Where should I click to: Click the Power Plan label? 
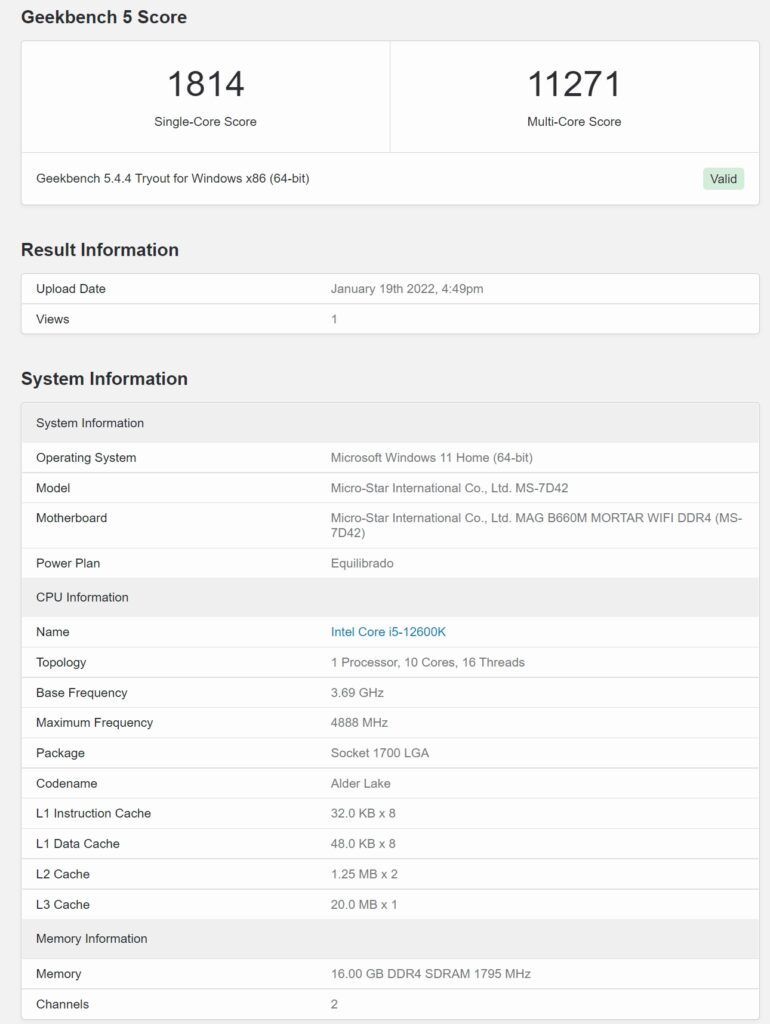coord(68,563)
